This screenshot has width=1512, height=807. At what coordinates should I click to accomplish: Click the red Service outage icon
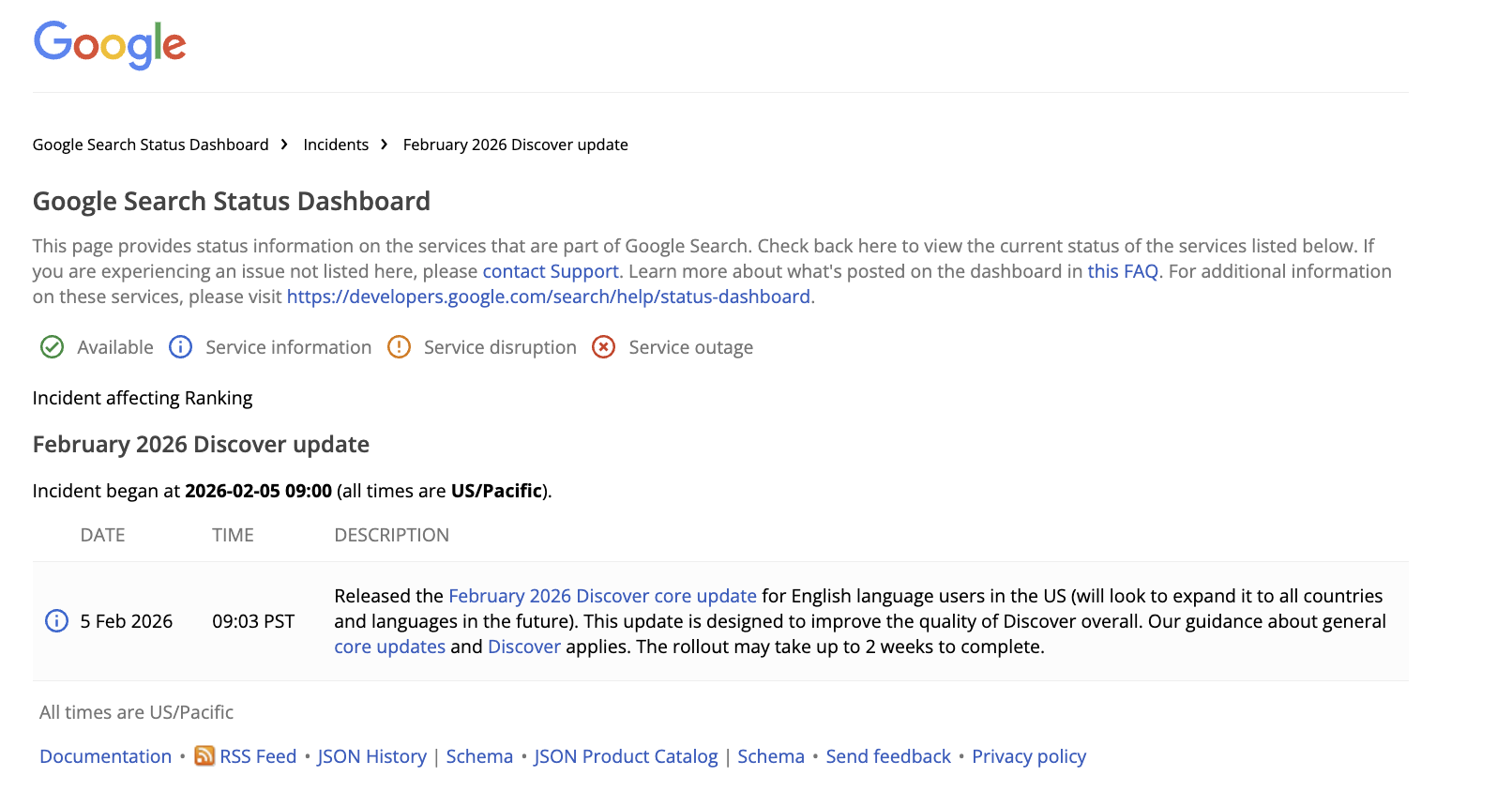604,347
